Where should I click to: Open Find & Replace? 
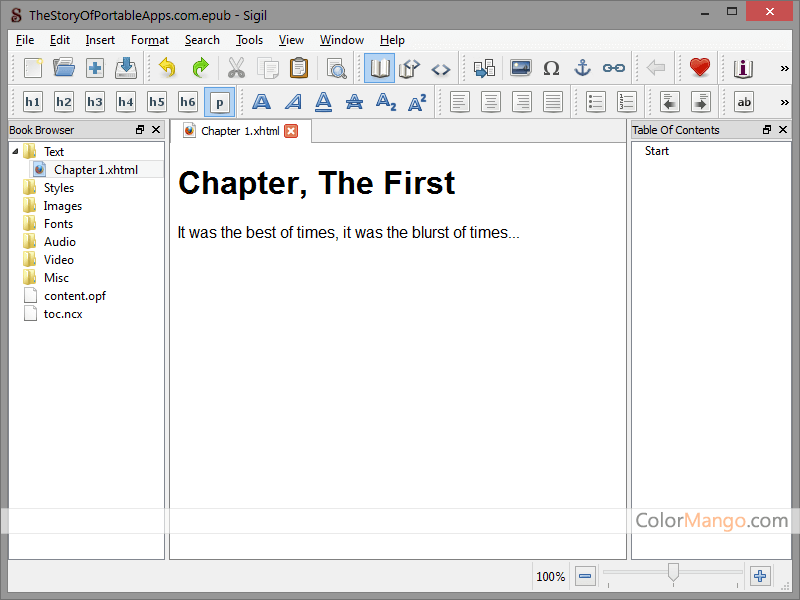point(337,68)
